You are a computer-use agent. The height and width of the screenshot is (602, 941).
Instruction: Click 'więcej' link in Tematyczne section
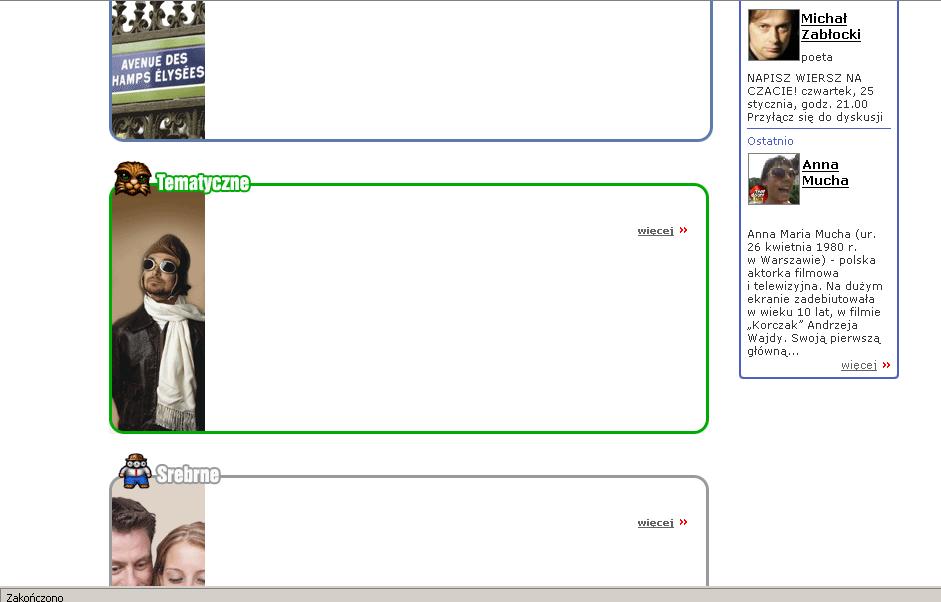click(655, 231)
